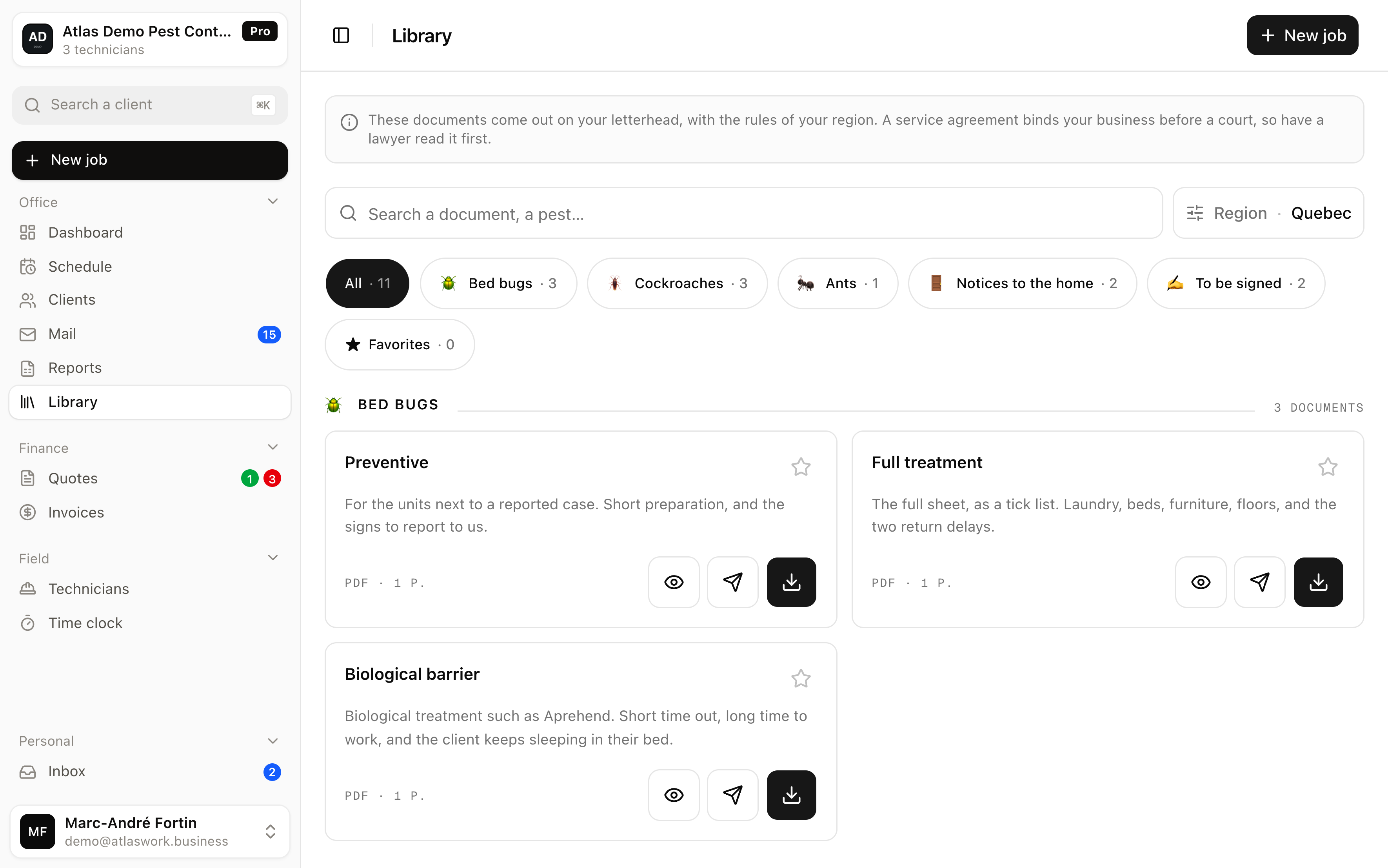
Task: Download the Full treatment PDF
Action: pyautogui.click(x=1318, y=582)
